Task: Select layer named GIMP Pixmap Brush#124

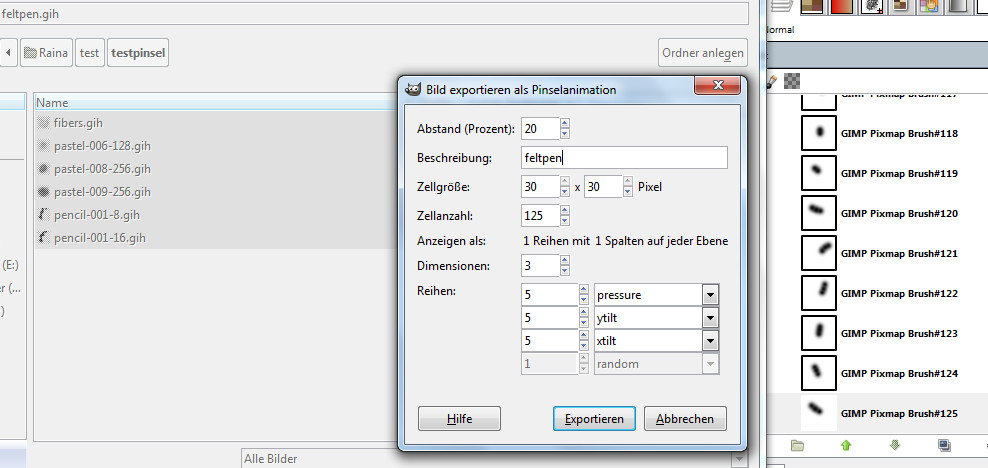Action: [x=899, y=374]
